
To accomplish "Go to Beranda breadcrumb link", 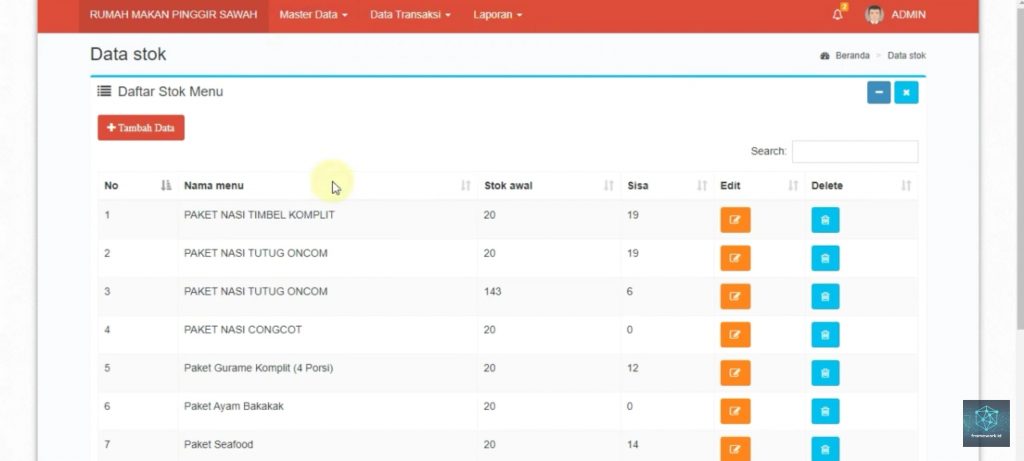I will pos(851,56).
